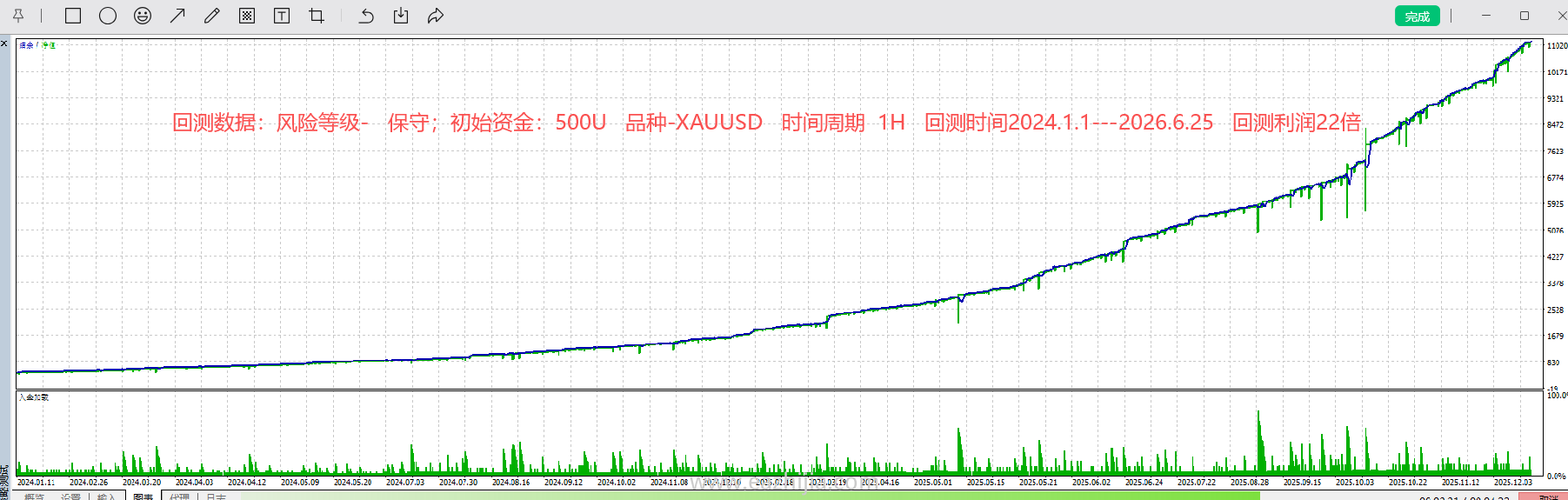Click the 4227 balance axis value
The width and height of the screenshot is (1568, 500).
pyautogui.click(x=1555, y=257)
